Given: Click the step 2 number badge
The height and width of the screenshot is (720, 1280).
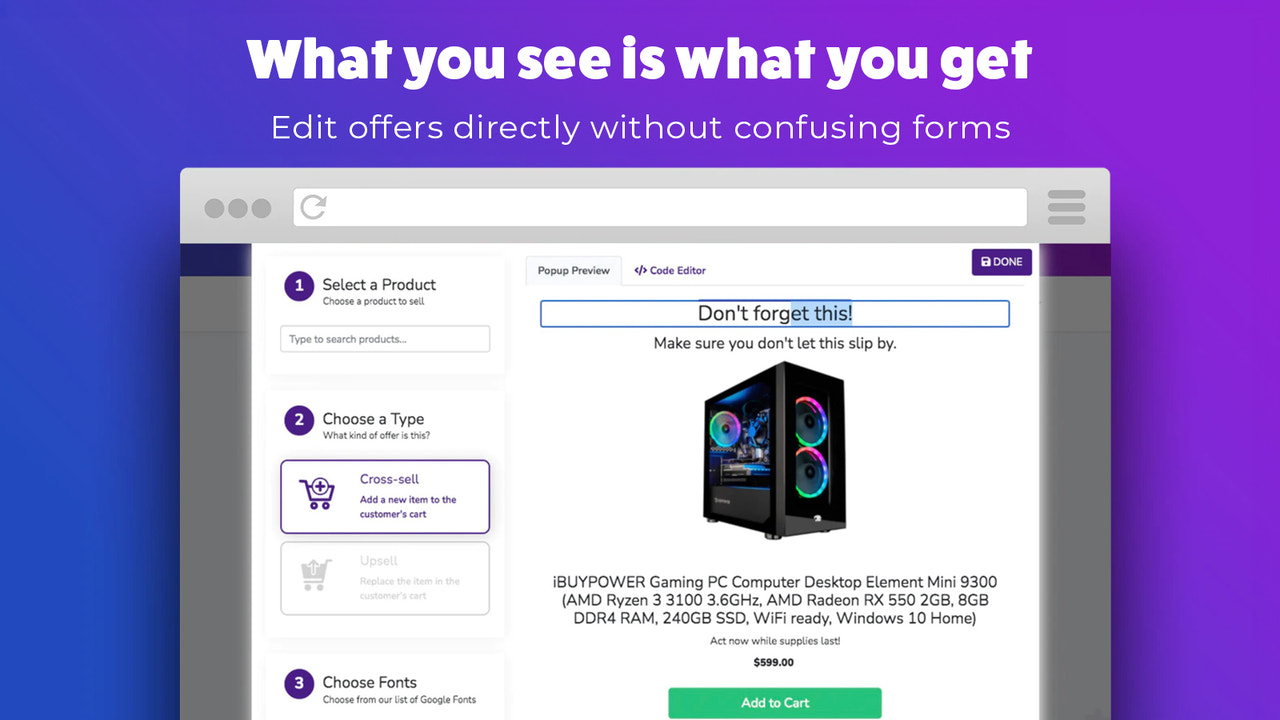Looking at the screenshot, I should [299, 420].
